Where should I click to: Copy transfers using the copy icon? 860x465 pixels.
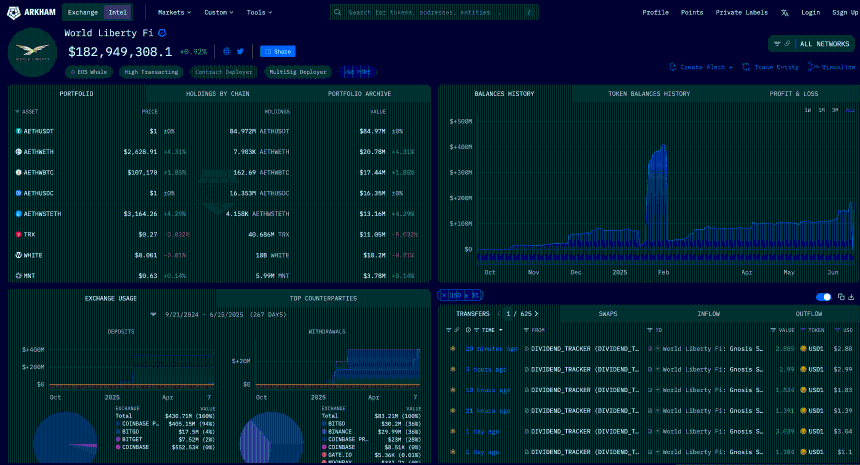point(842,297)
